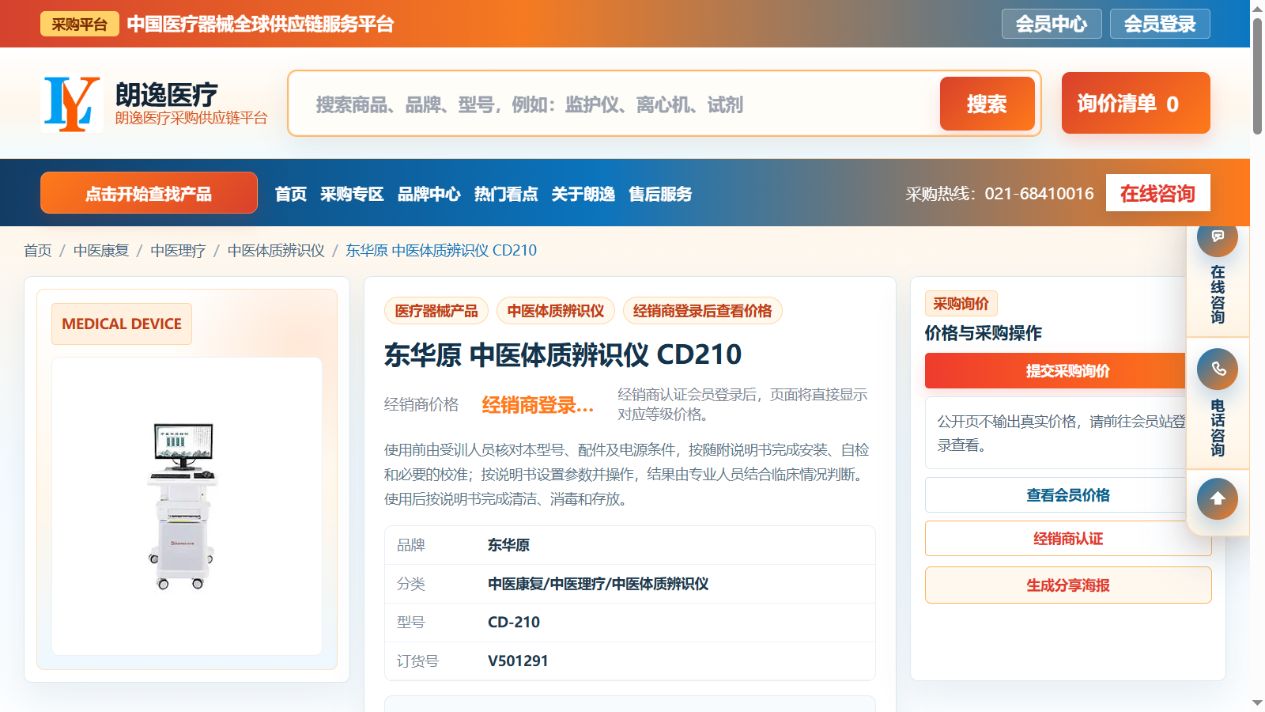Open 会员登录 in the top bar
1265x712 pixels.
click(x=1160, y=24)
